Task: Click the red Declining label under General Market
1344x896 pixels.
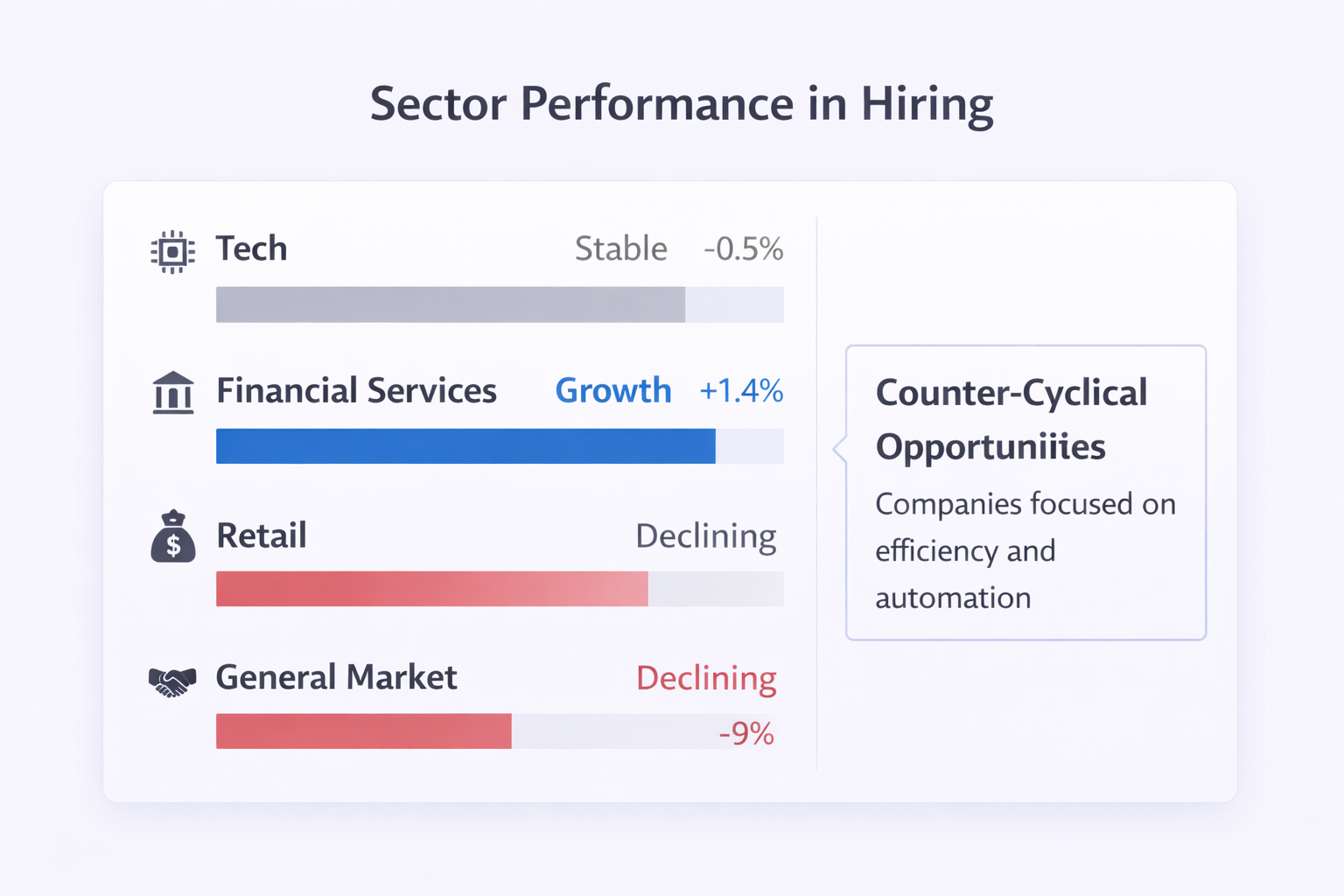Action: (705, 678)
